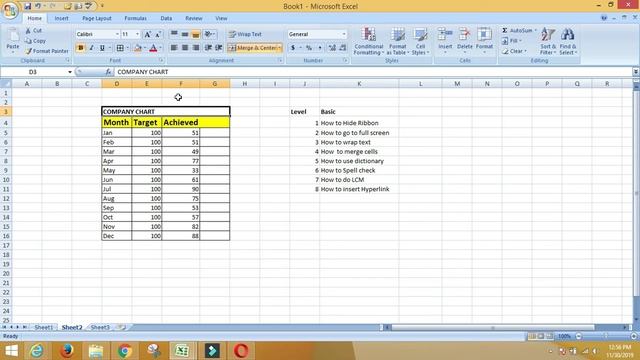Click the Insert Function fx icon
The height and width of the screenshot is (360, 640).
[108, 72]
